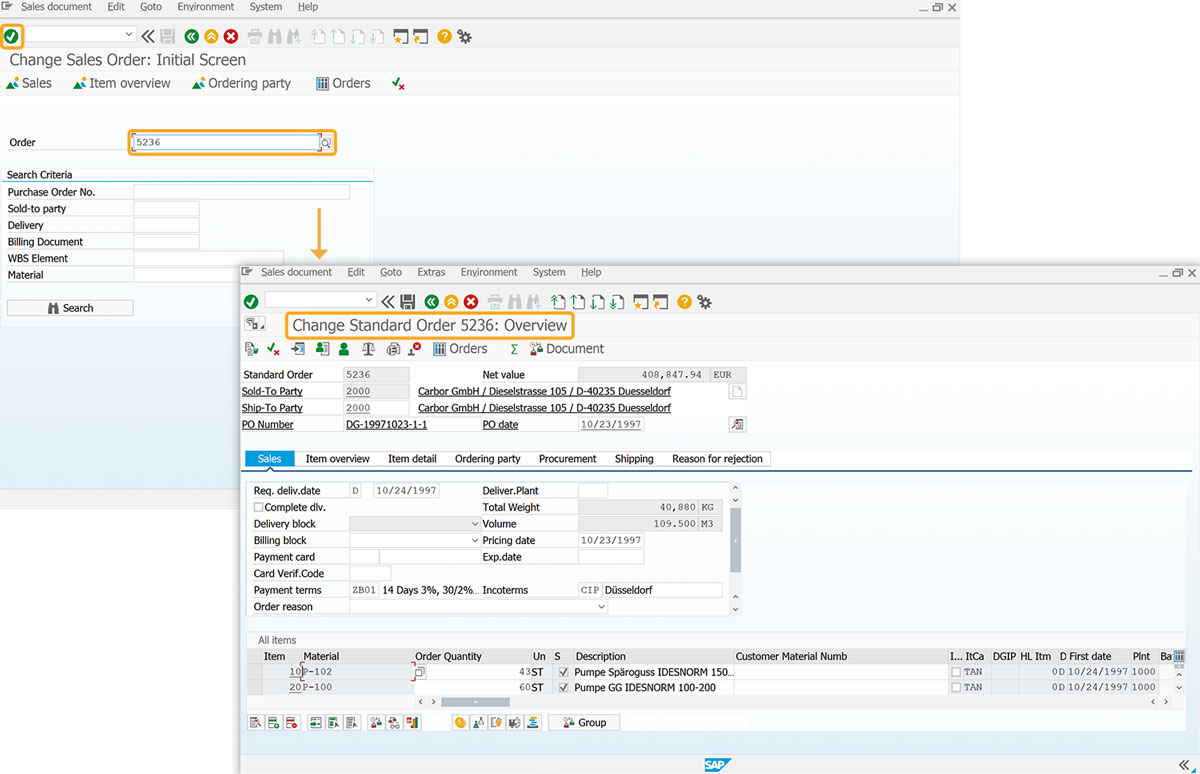1200x774 pixels.
Task: Click Item overview button in Initial Screen toolbar
Action: tap(122, 83)
